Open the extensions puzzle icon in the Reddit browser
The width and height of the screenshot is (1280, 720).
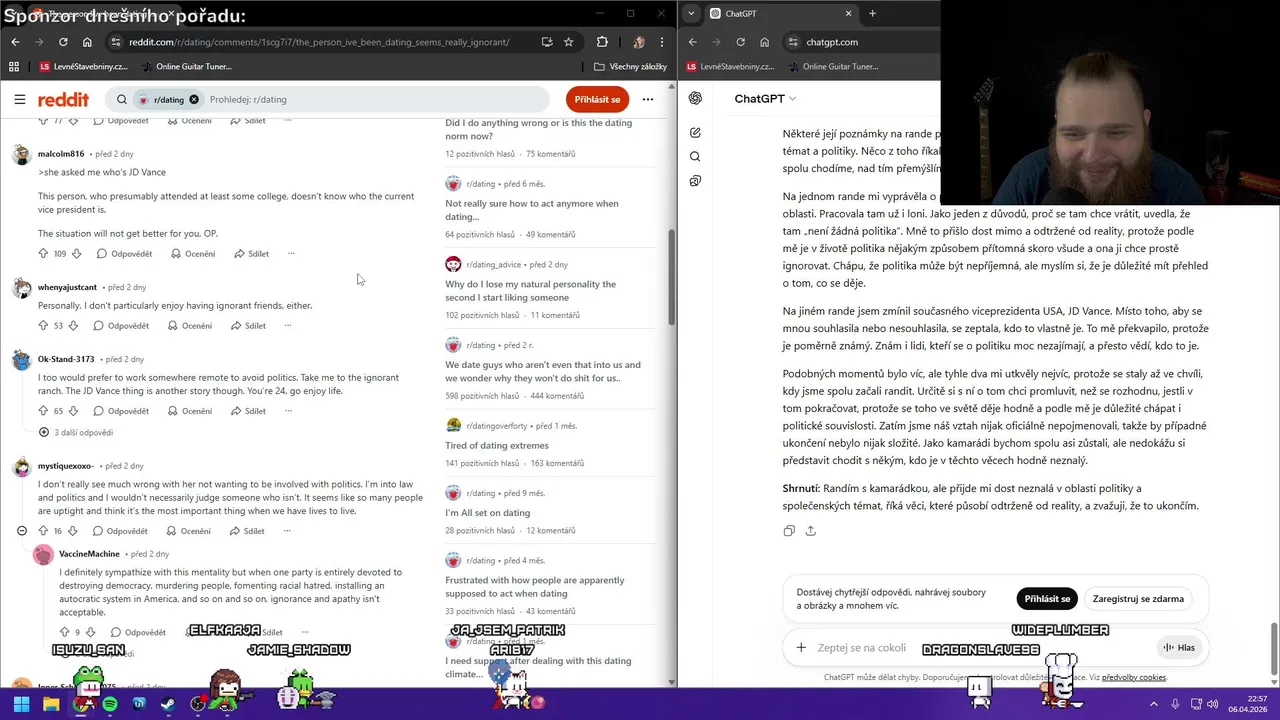pos(602,42)
